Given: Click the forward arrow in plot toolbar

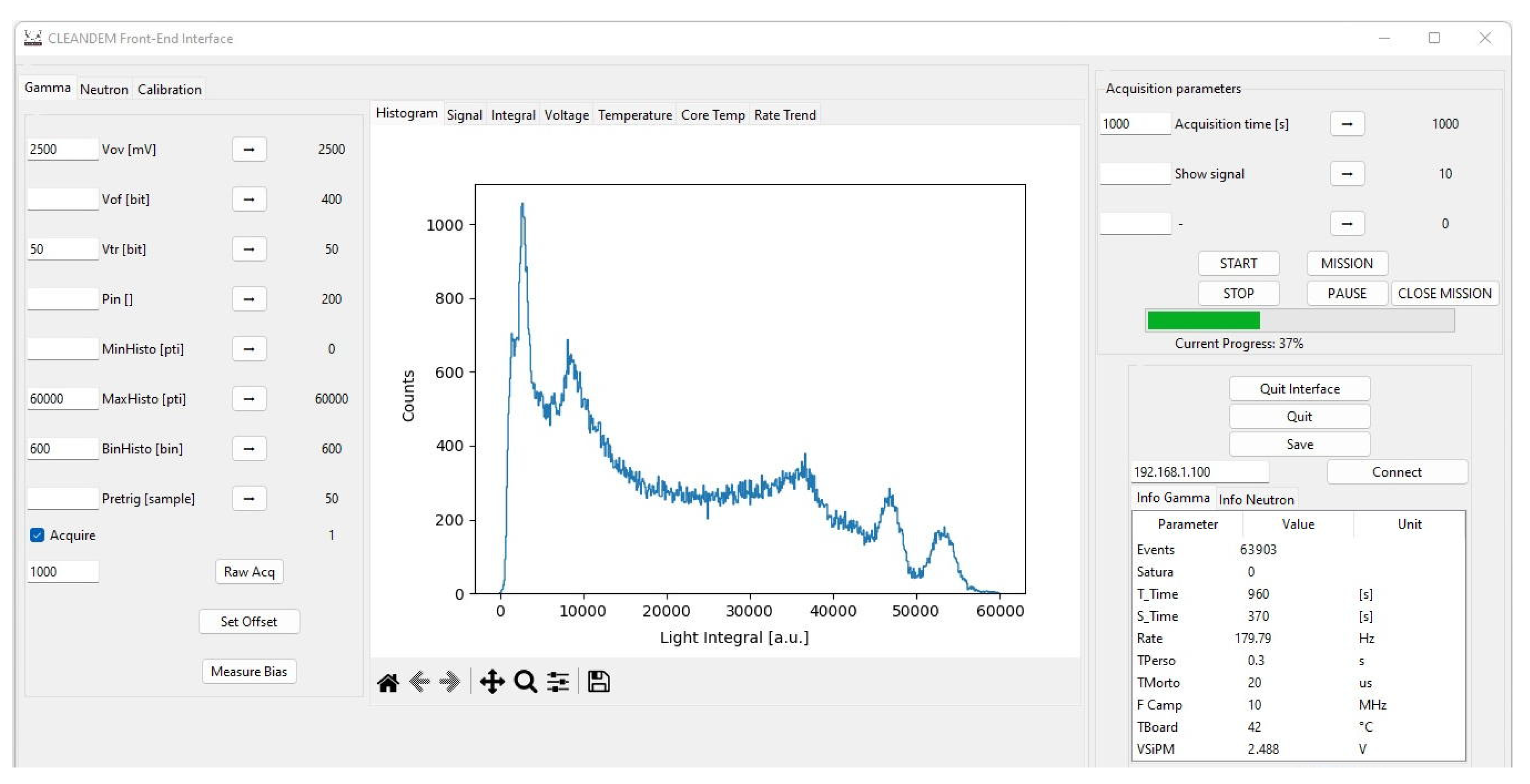Looking at the screenshot, I should coord(450,682).
